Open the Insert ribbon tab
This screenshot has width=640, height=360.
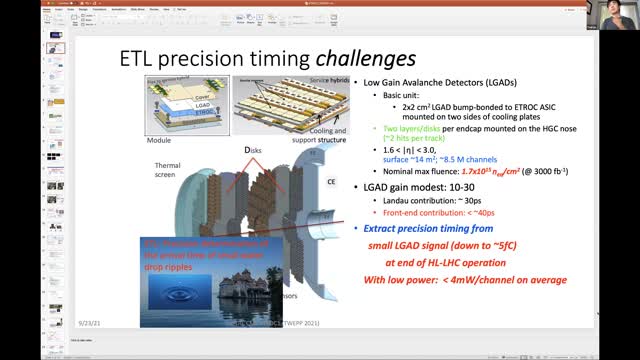[x=59, y=9]
